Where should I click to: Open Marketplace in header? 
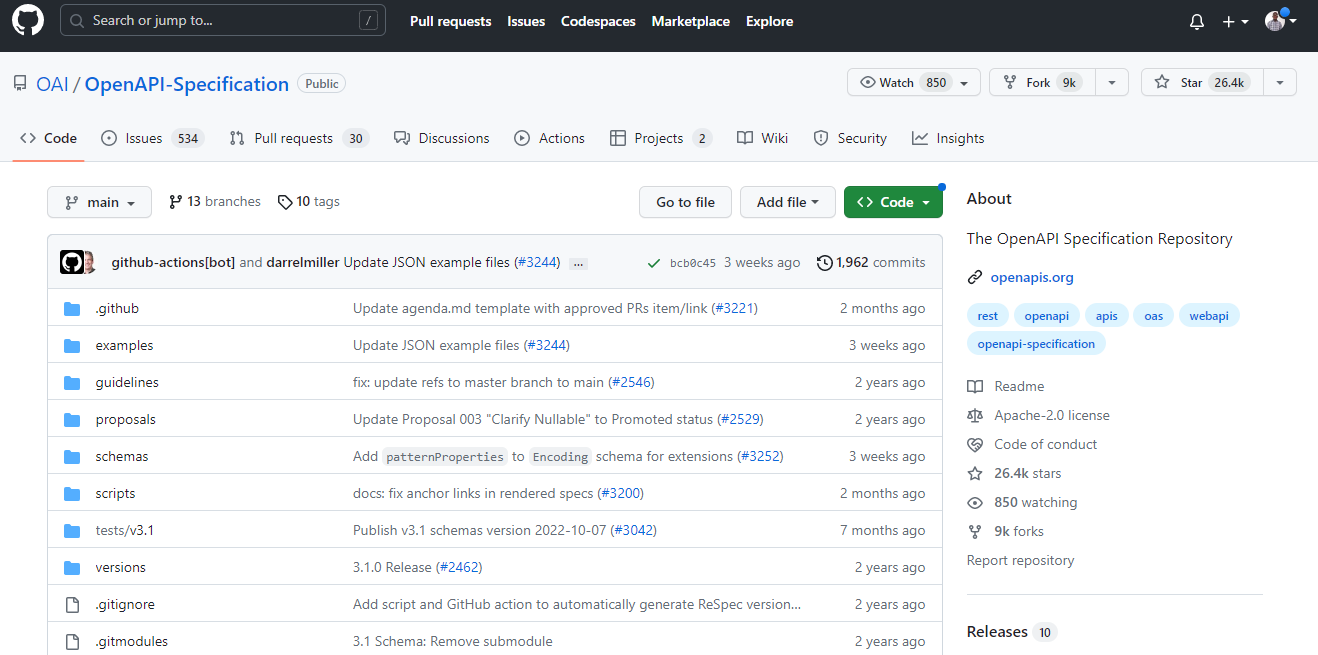click(x=690, y=21)
